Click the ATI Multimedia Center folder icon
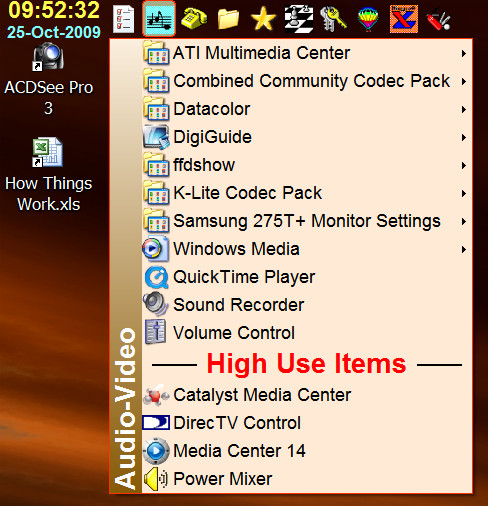 click(155, 53)
